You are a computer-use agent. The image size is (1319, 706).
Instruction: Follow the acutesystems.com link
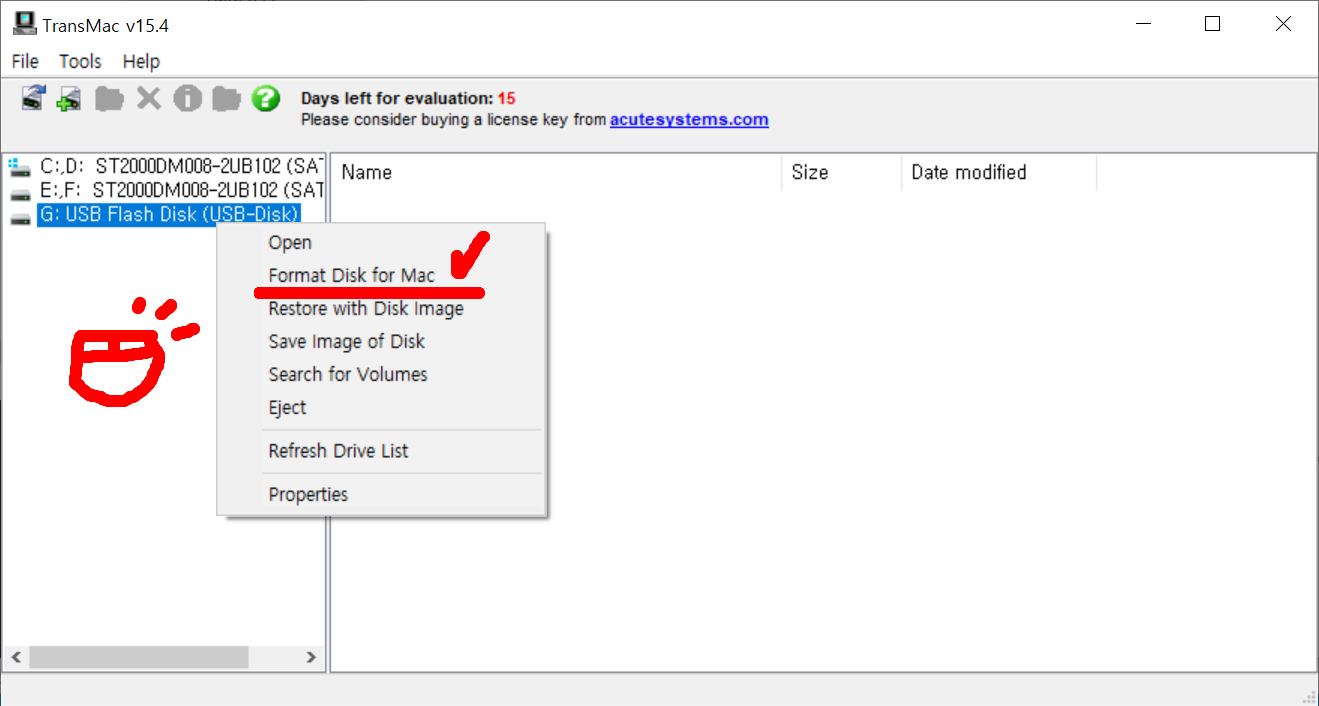pos(689,119)
